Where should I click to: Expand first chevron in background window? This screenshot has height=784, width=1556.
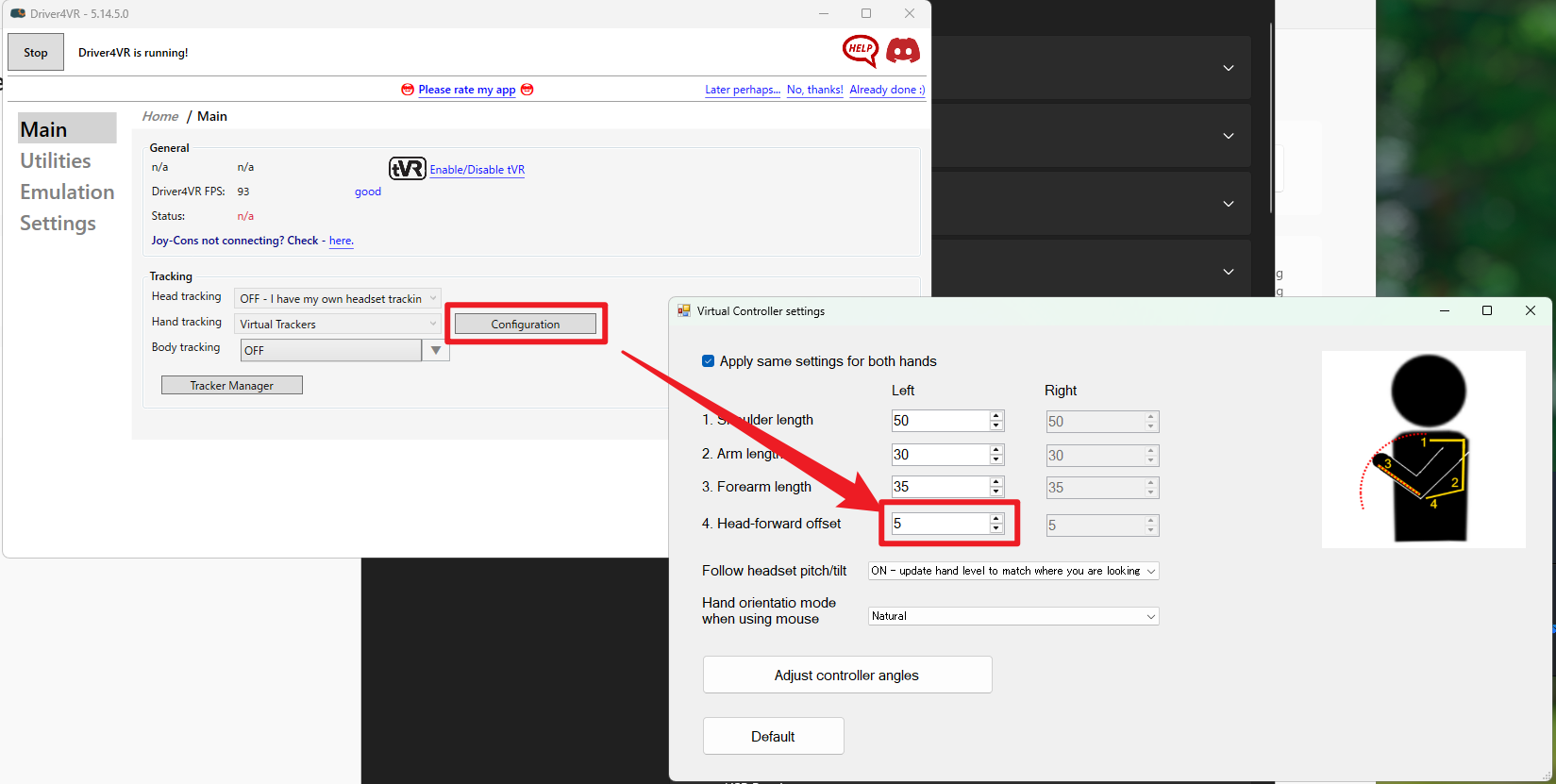pos(1229,68)
